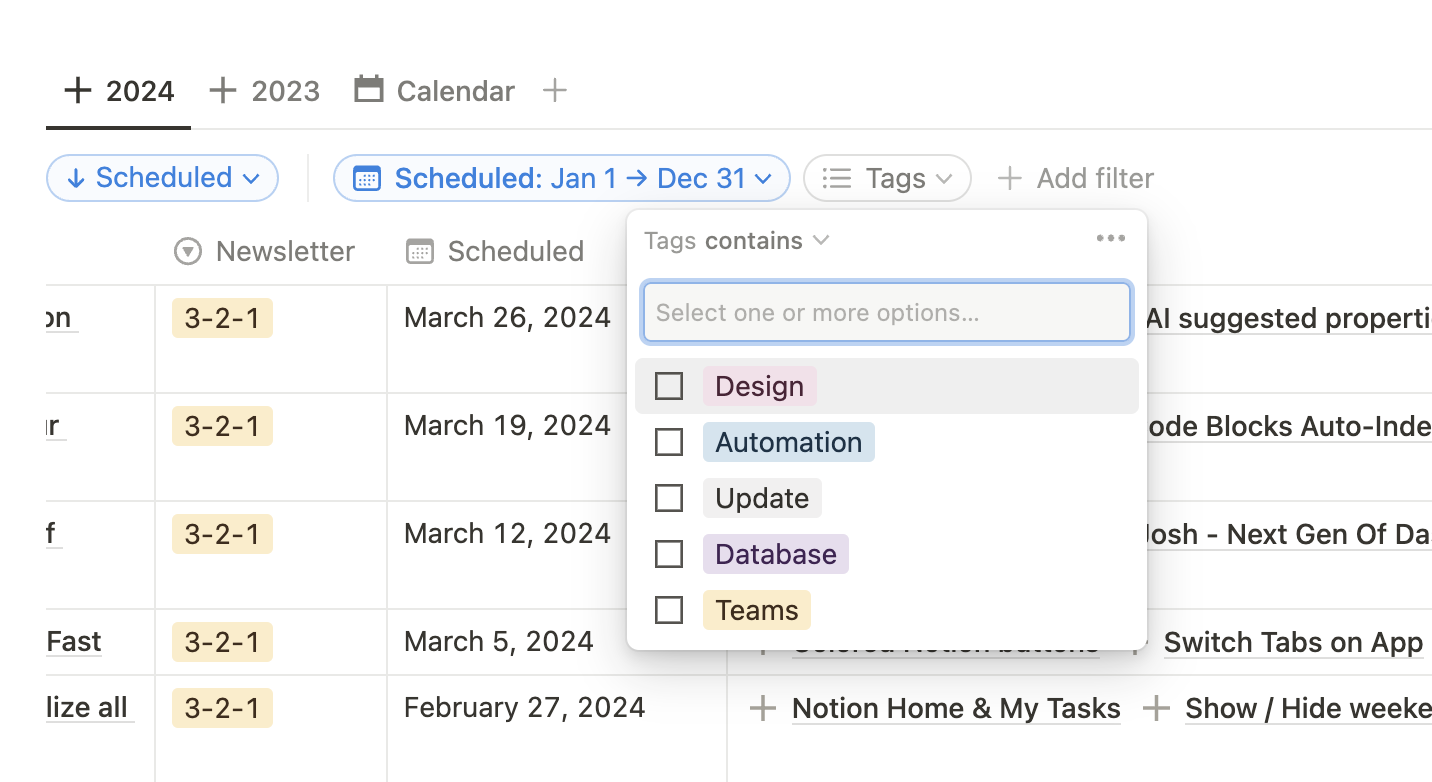1432x782 pixels.
Task: Click the Select one or more options field
Action: click(x=886, y=312)
